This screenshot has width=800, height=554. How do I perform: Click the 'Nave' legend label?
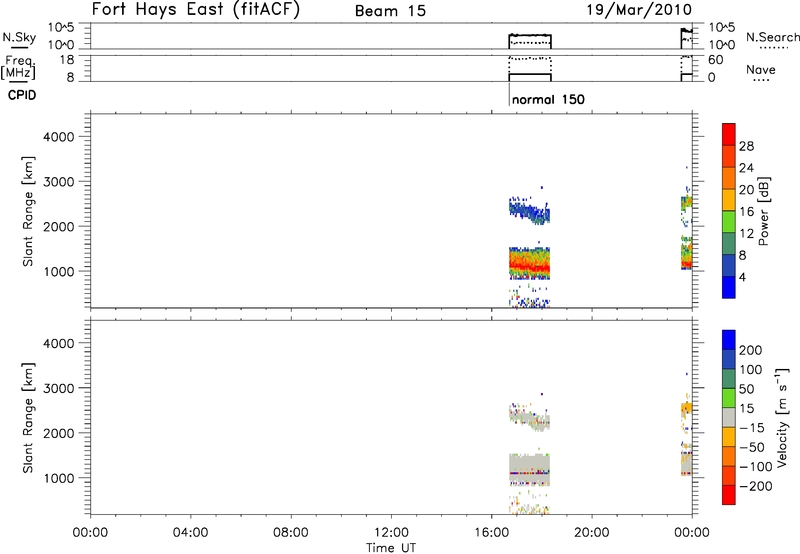[x=761, y=70]
